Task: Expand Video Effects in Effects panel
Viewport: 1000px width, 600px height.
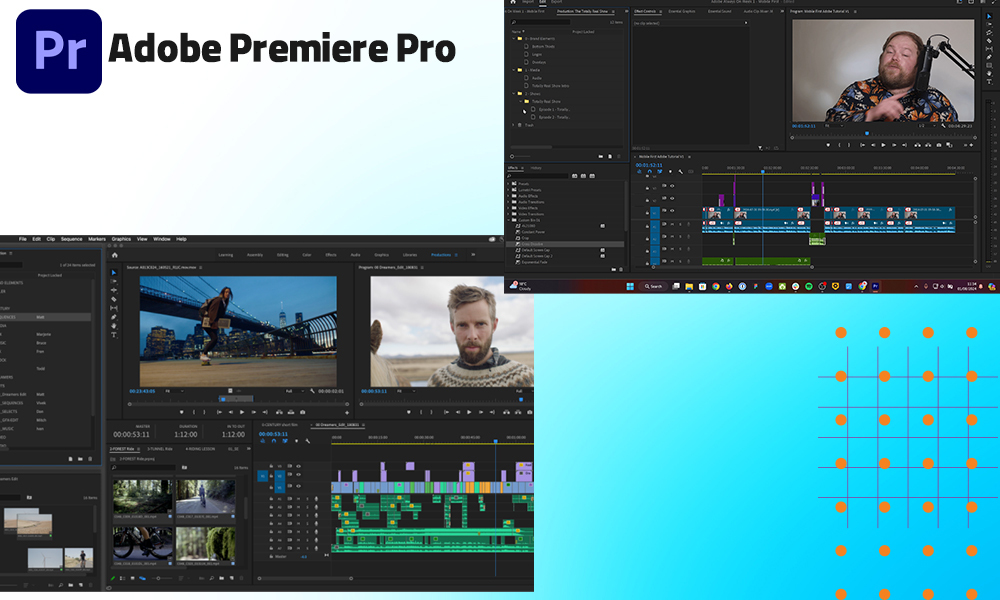Action: pos(509,208)
